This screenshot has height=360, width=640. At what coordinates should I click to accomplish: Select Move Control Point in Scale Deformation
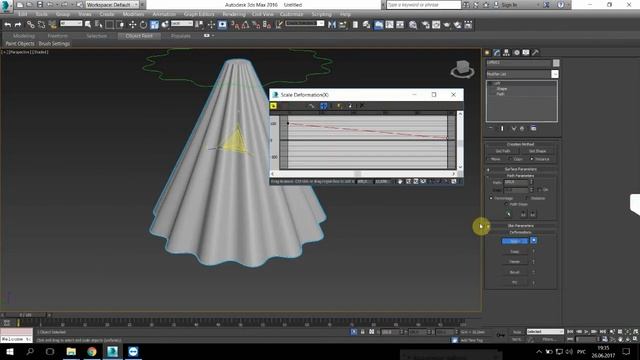[324, 106]
